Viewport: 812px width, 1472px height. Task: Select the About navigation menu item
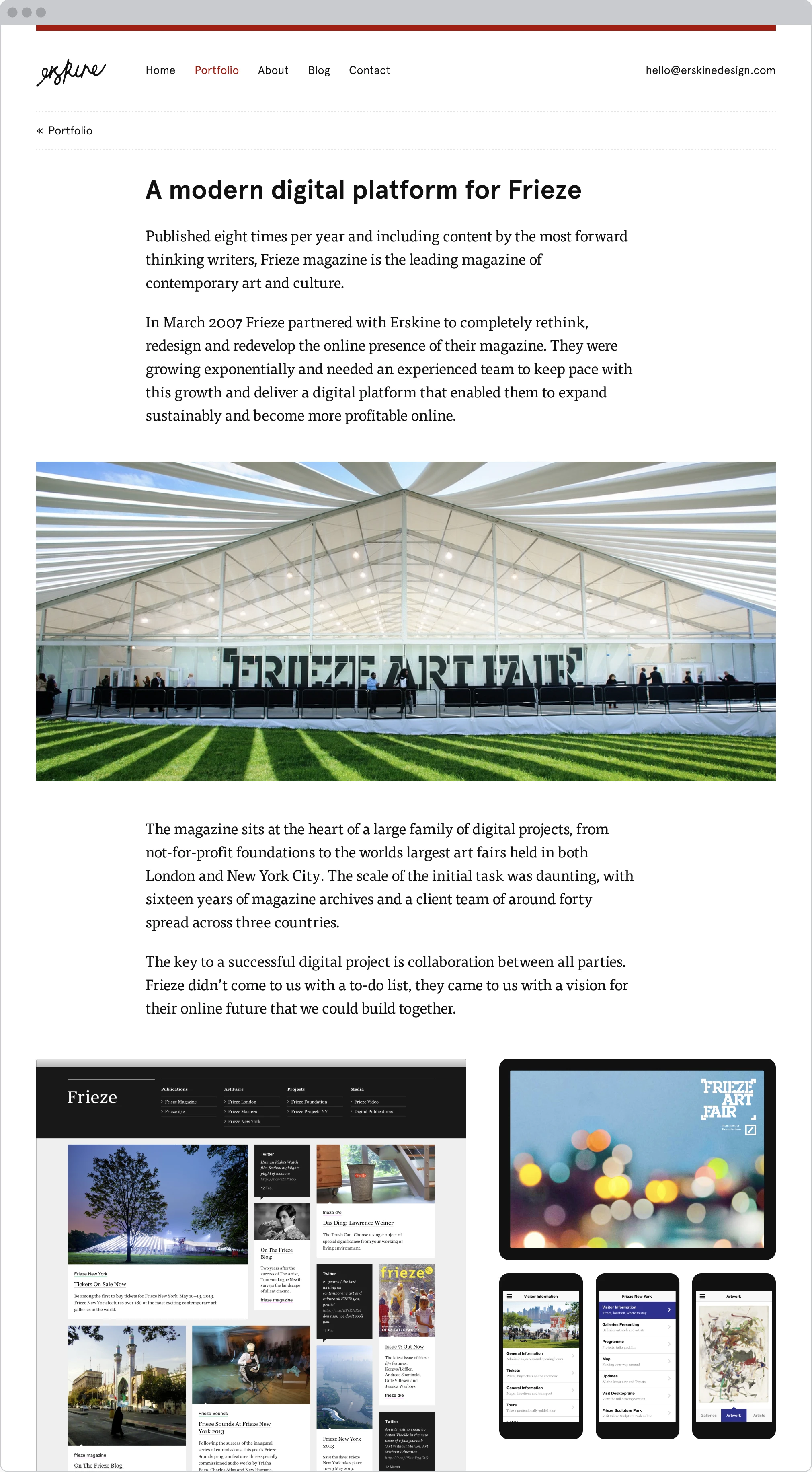click(273, 69)
